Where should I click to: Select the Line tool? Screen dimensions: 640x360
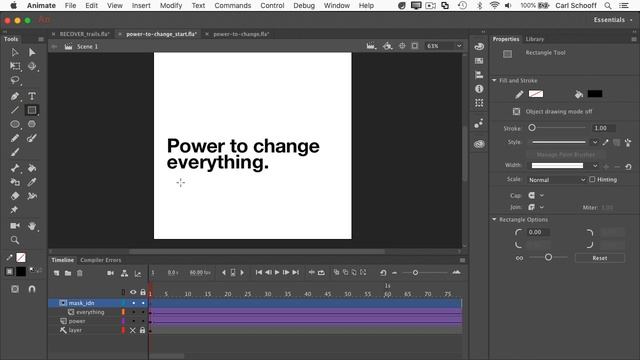tap(15, 110)
